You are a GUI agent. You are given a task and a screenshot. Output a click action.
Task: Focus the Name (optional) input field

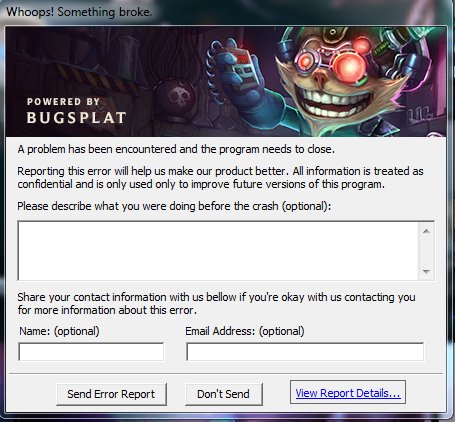pos(91,352)
